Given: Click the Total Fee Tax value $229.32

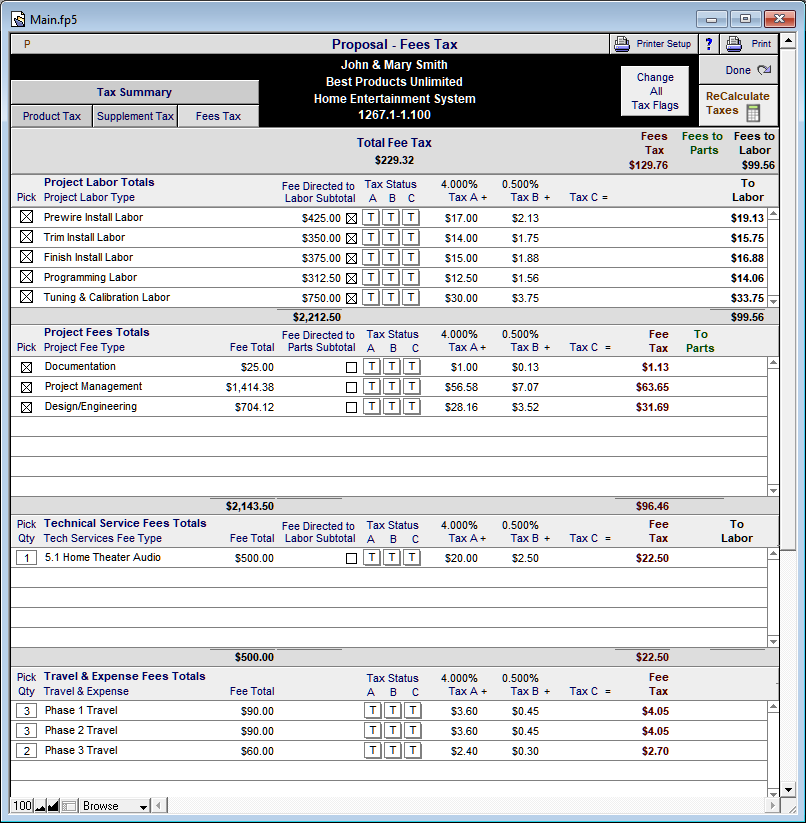Looking at the screenshot, I should (394, 160).
